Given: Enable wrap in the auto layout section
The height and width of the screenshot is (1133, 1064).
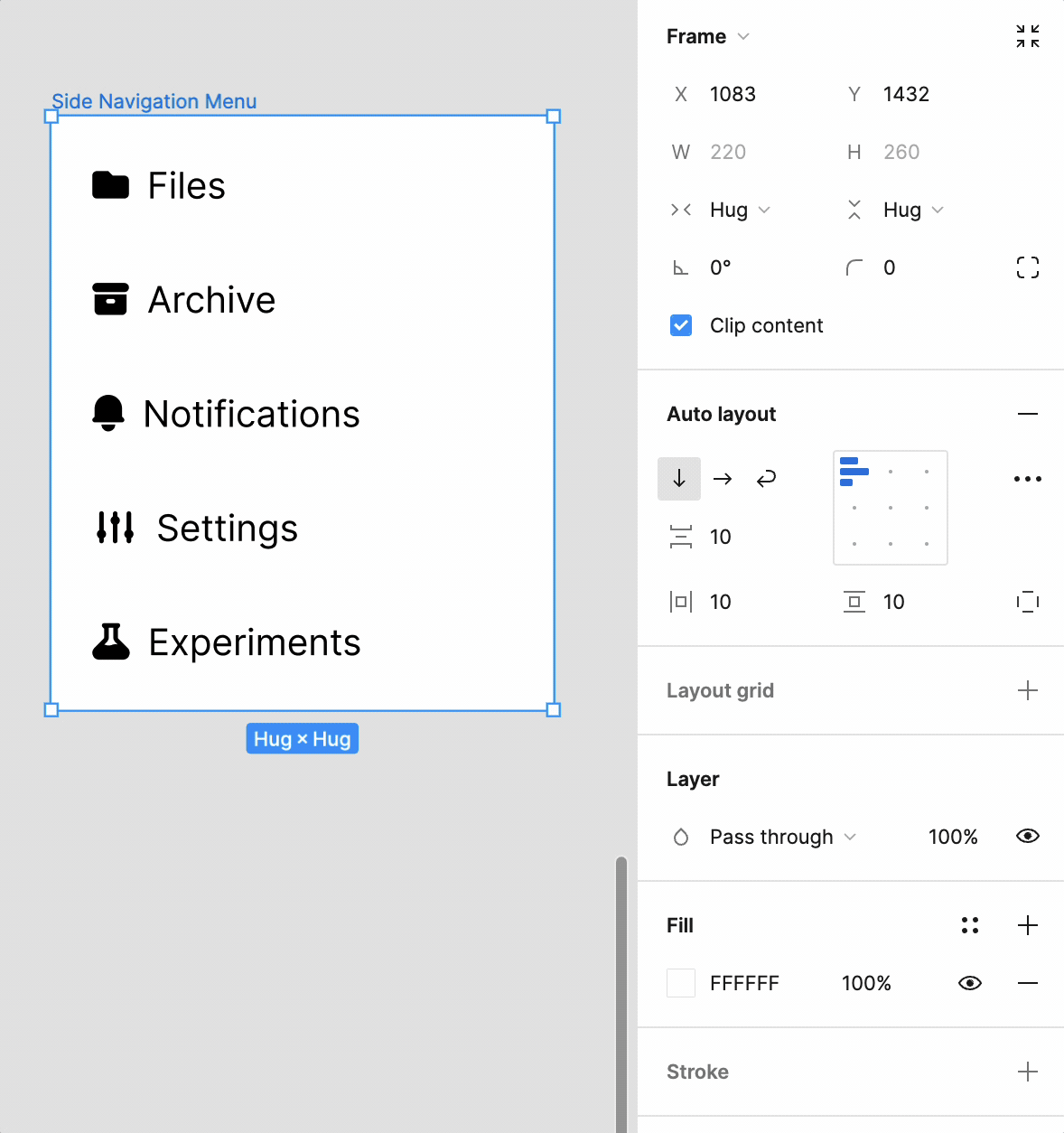Looking at the screenshot, I should [766, 479].
